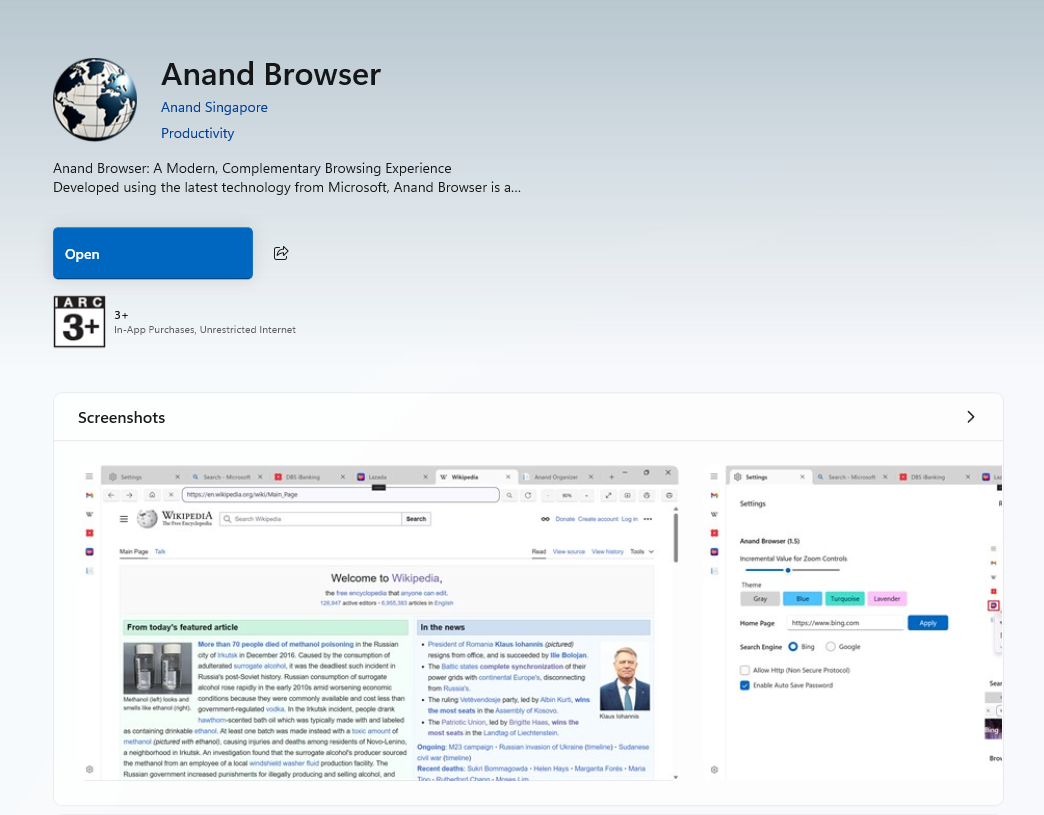Click the "Anand Browser" app title

tap(271, 74)
